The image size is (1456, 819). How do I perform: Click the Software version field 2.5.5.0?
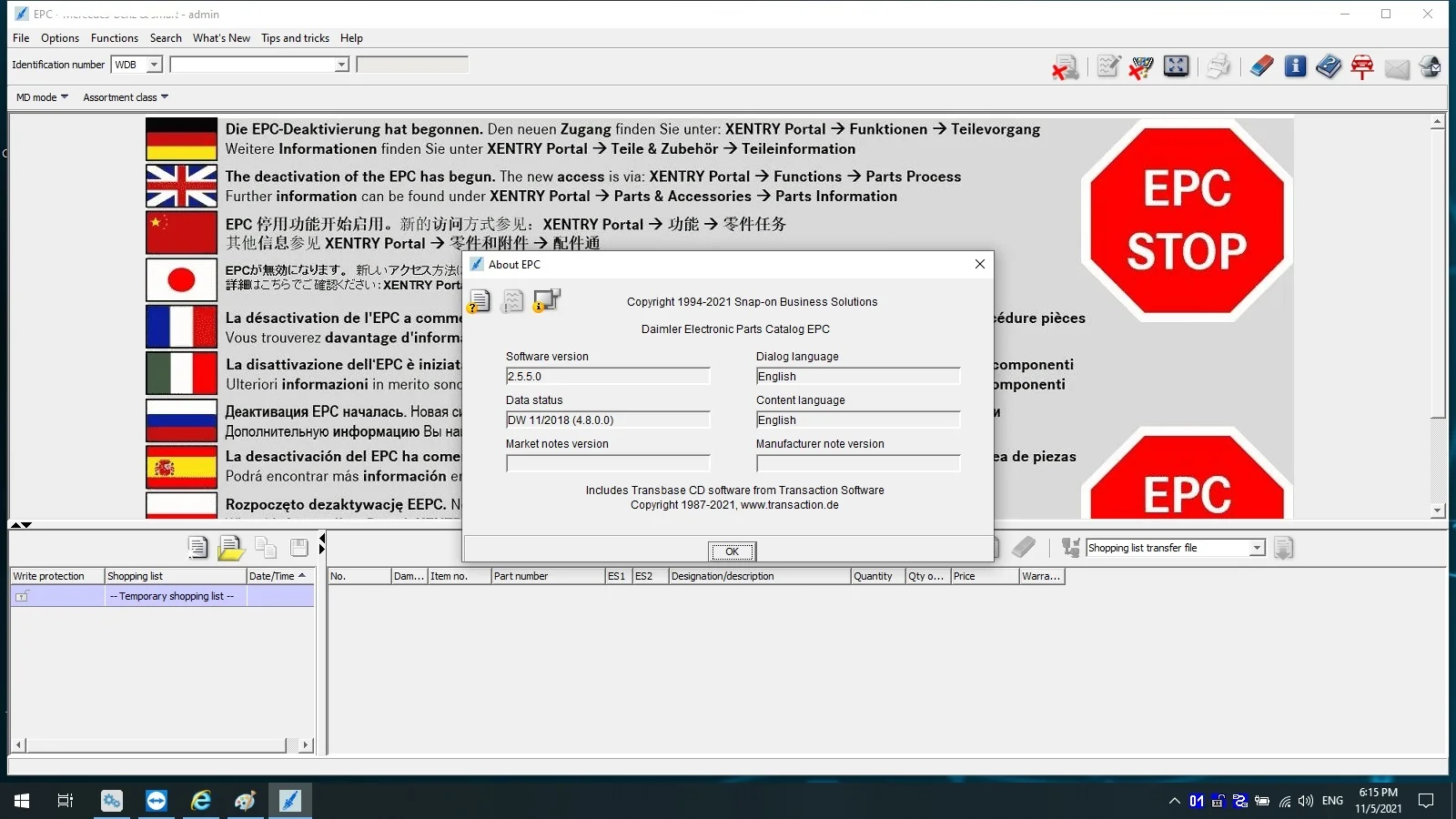608,376
